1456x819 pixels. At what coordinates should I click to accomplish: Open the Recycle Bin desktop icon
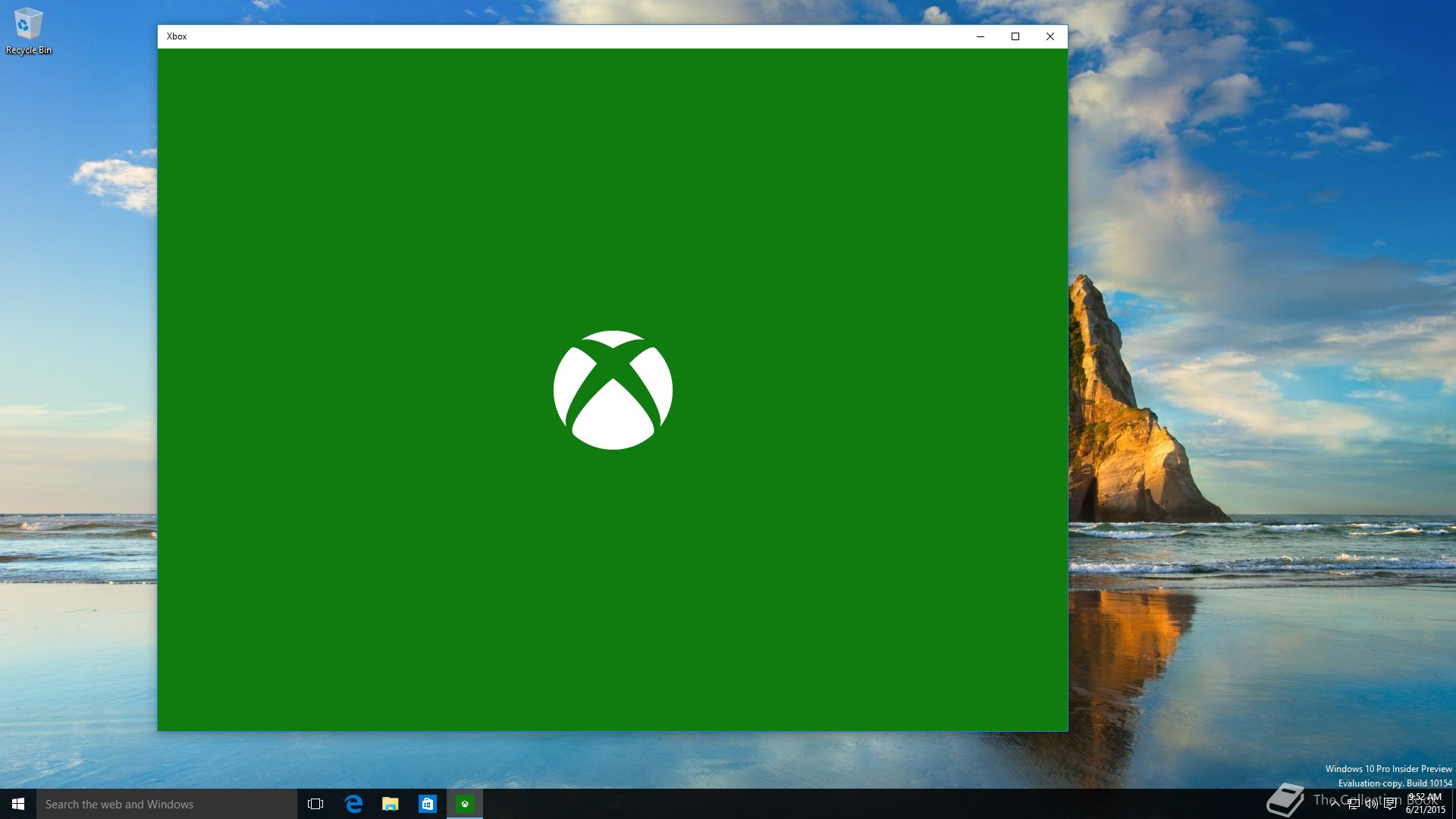(x=28, y=31)
